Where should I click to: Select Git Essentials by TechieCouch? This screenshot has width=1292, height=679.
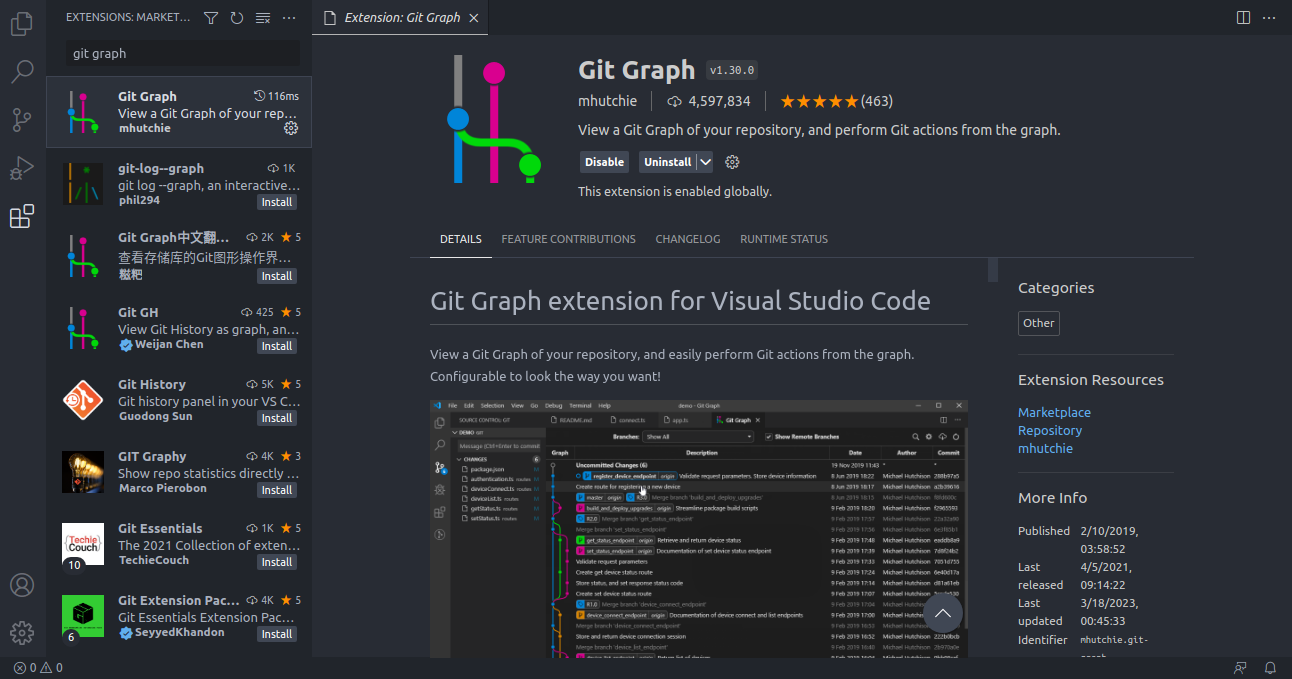(x=179, y=544)
